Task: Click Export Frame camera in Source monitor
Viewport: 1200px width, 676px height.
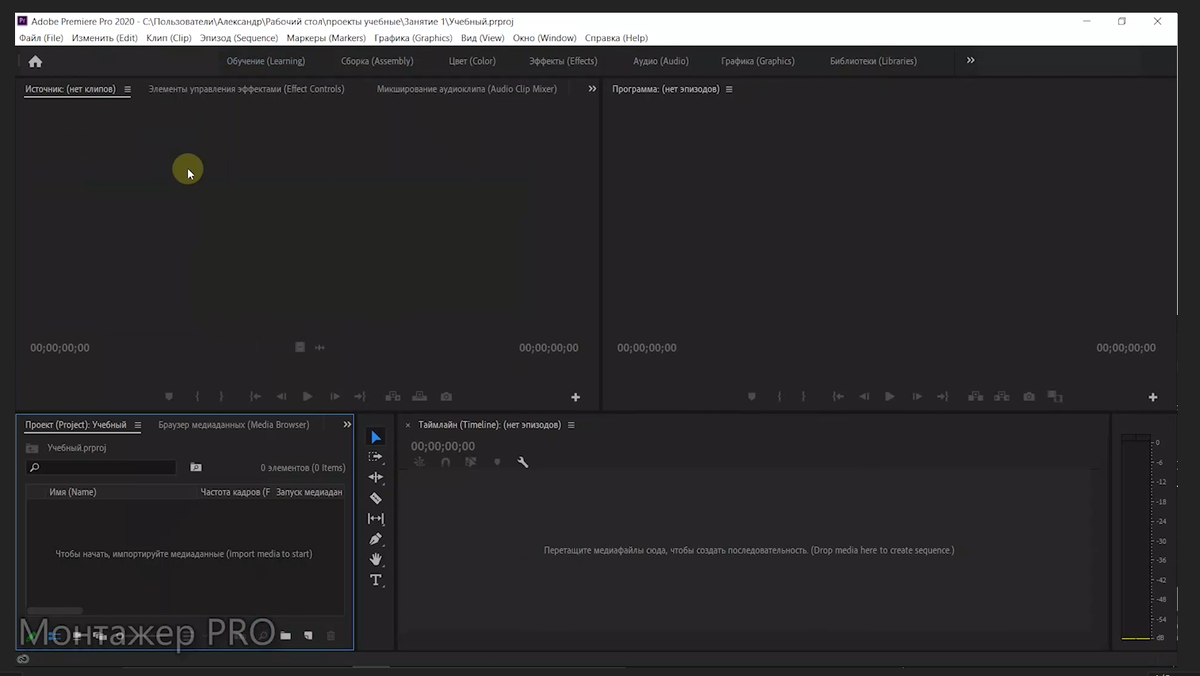Action: point(446,397)
